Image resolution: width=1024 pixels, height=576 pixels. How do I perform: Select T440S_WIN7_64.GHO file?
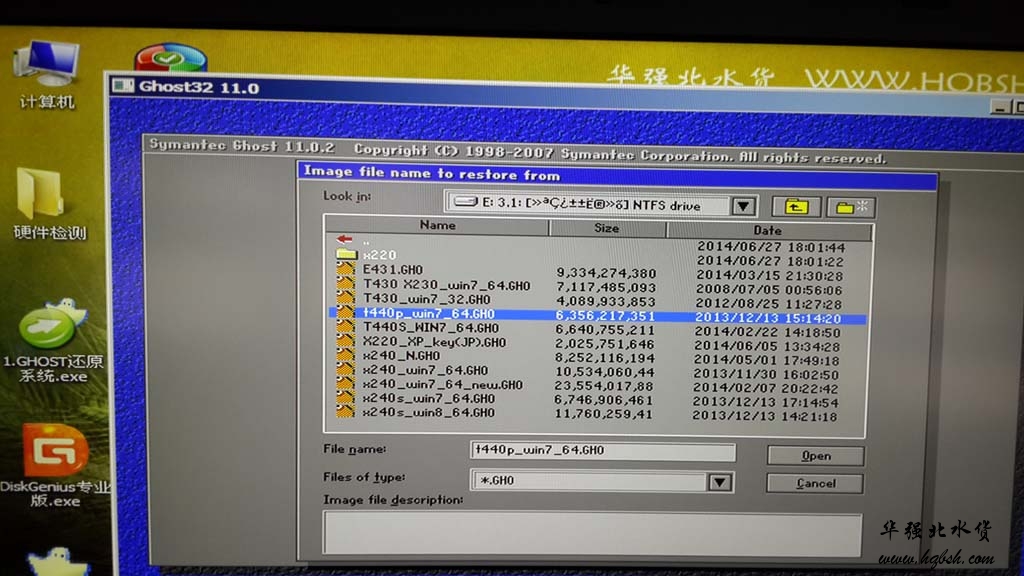pyautogui.click(x=431, y=328)
